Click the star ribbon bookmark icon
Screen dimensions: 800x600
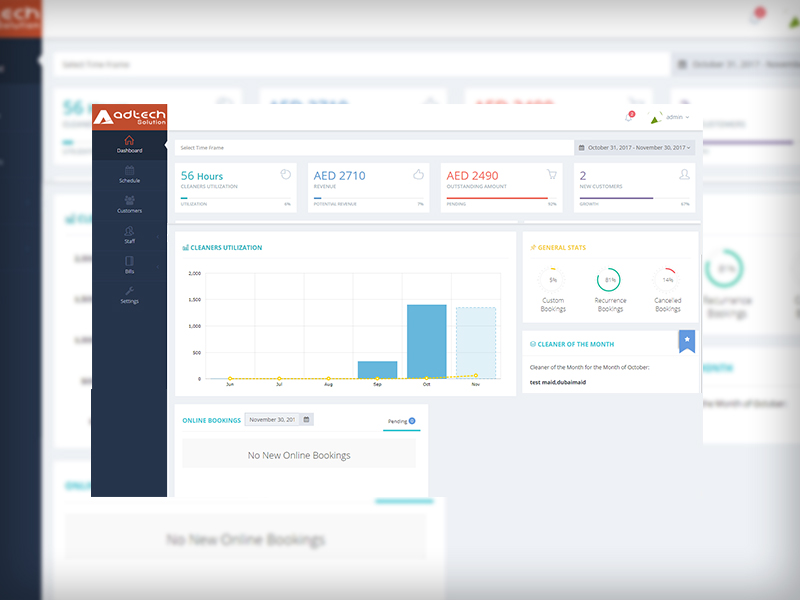[x=687, y=340]
